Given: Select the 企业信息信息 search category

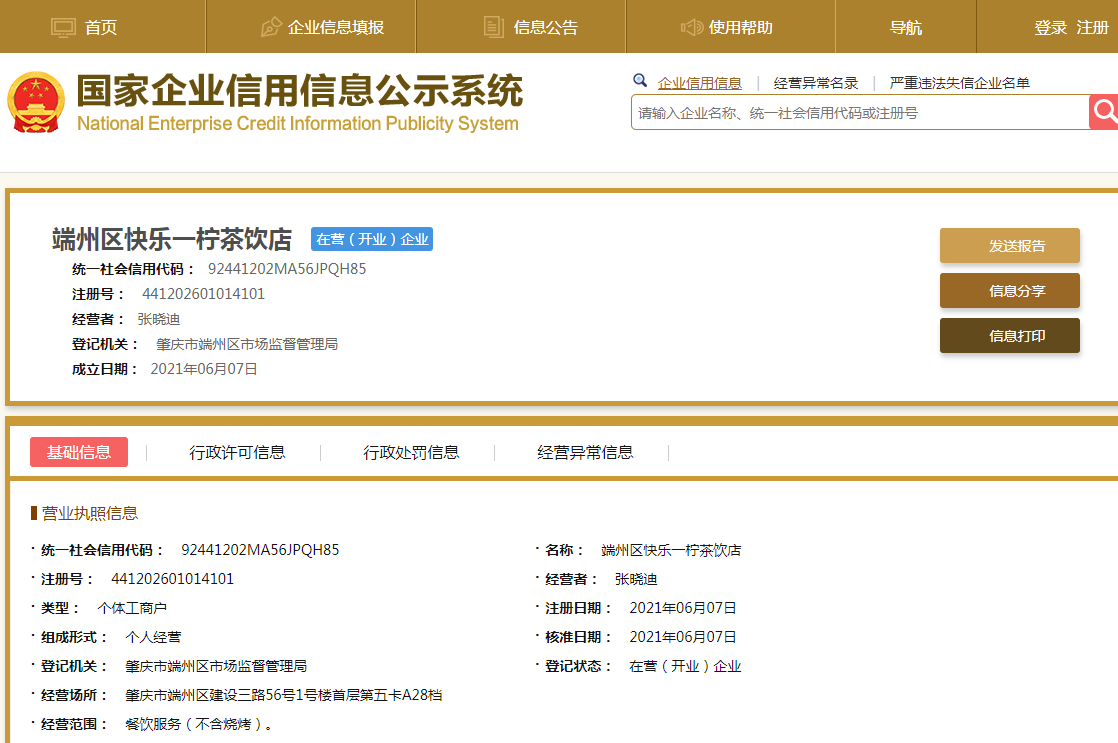Looking at the screenshot, I should point(699,83).
